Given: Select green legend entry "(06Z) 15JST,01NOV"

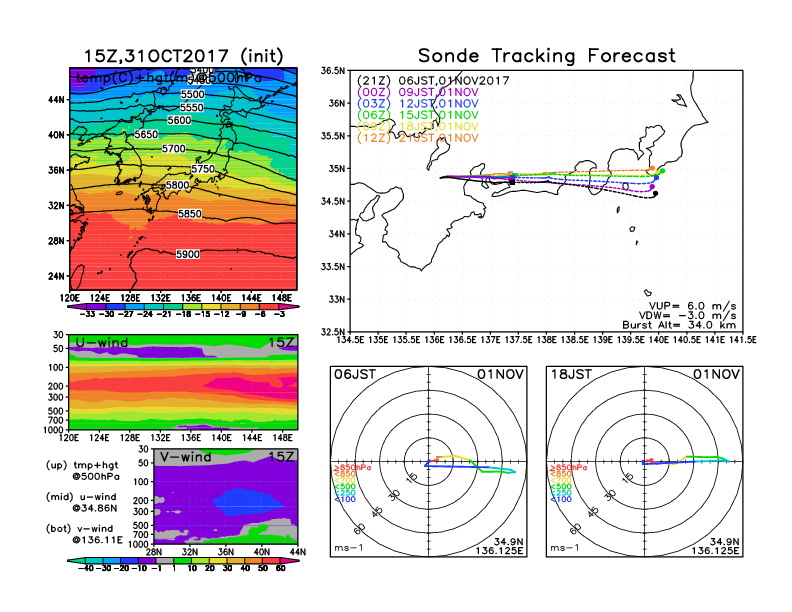Looking at the screenshot, I should [417, 115].
